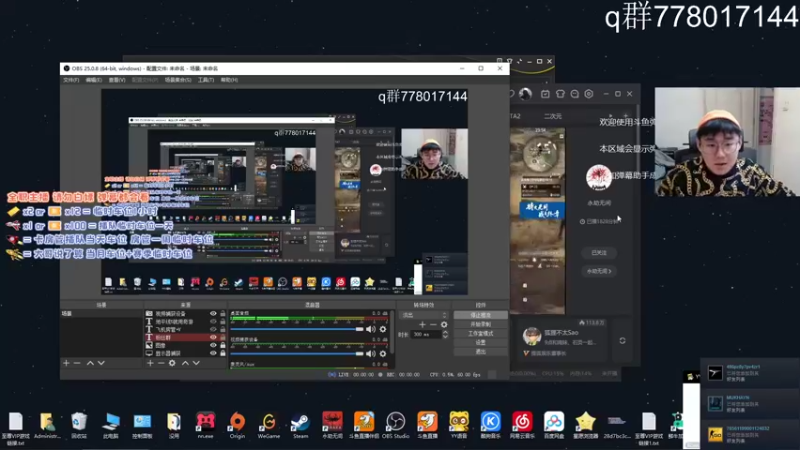Open the Recycle Bin desktop icon
The height and width of the screenshot is (450, 800).
tap(79, 426)
